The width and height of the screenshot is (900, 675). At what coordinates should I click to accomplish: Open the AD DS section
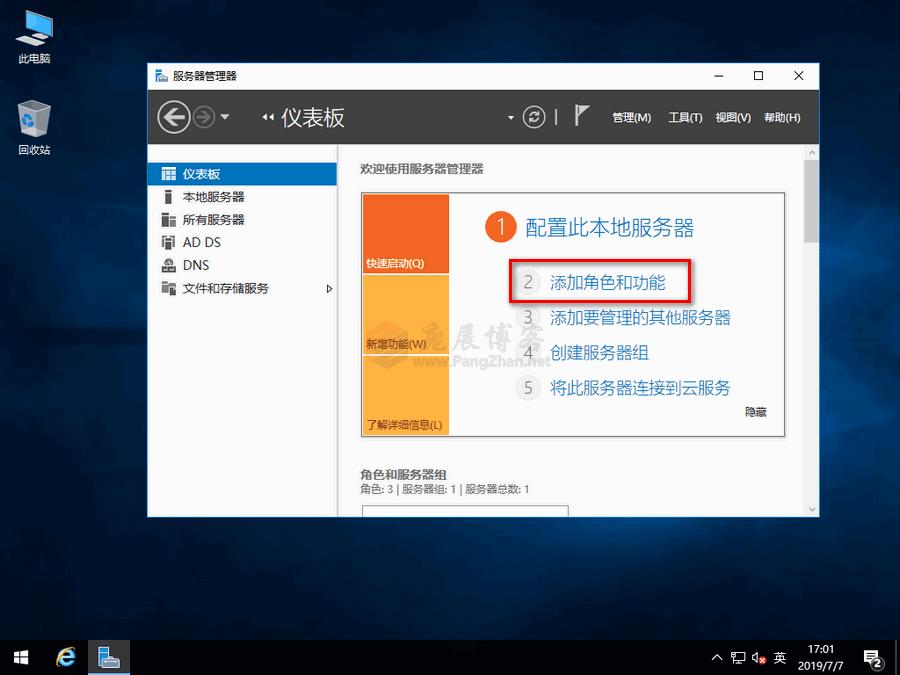[203, 242]
